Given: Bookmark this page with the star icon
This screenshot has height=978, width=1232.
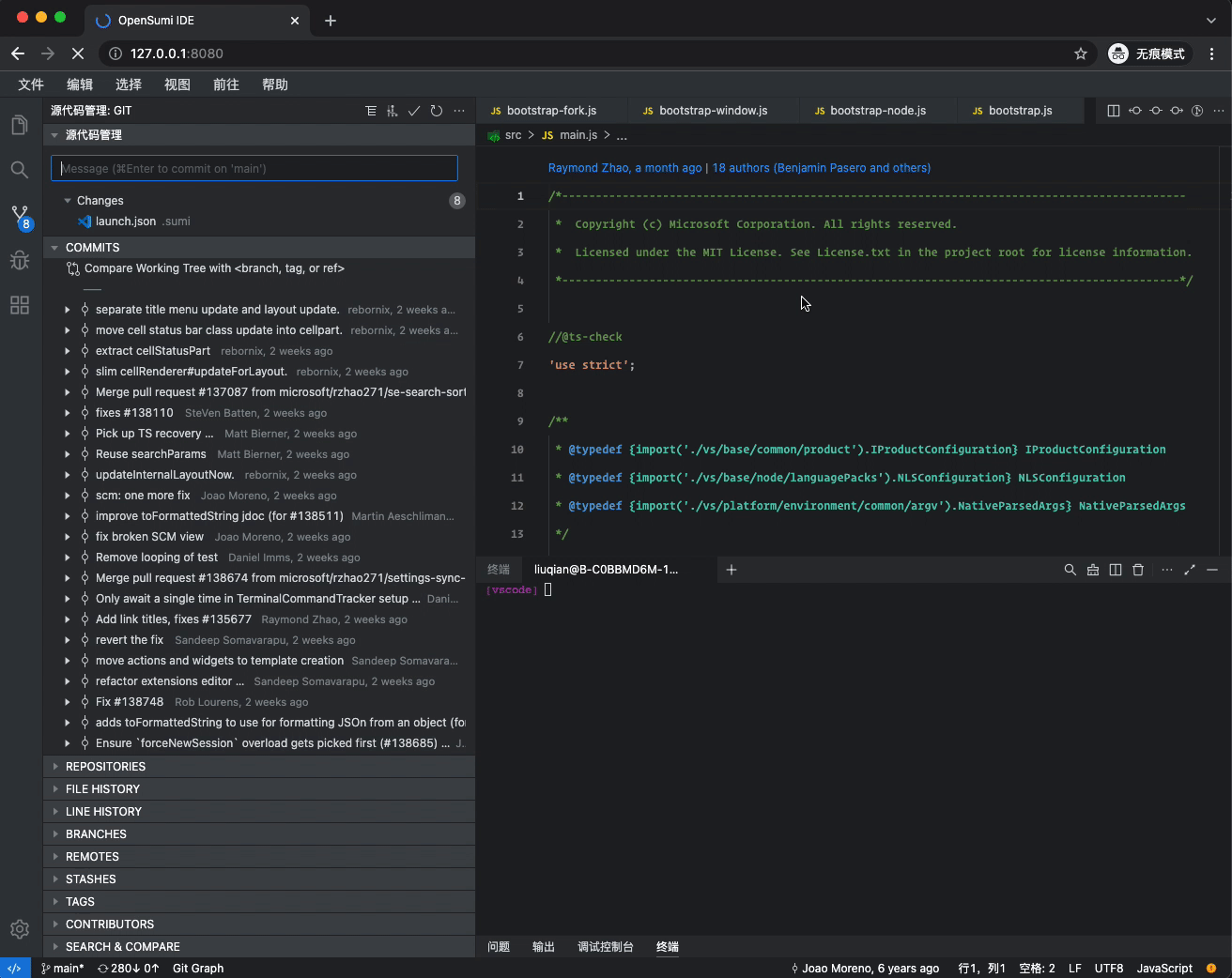Looking at the screenshot, I should [1081, 53].
